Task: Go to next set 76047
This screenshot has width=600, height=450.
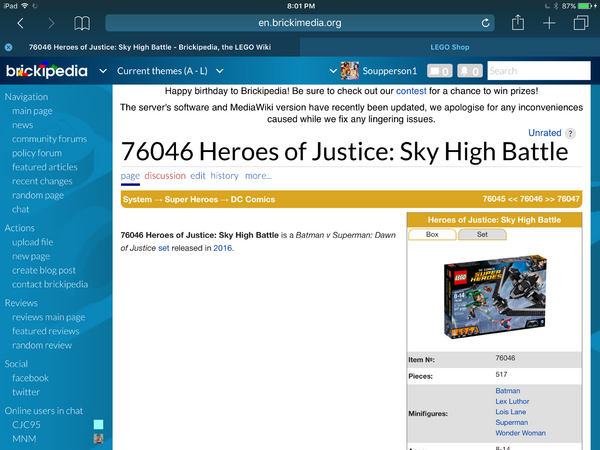Action: (x=568, y=199)
